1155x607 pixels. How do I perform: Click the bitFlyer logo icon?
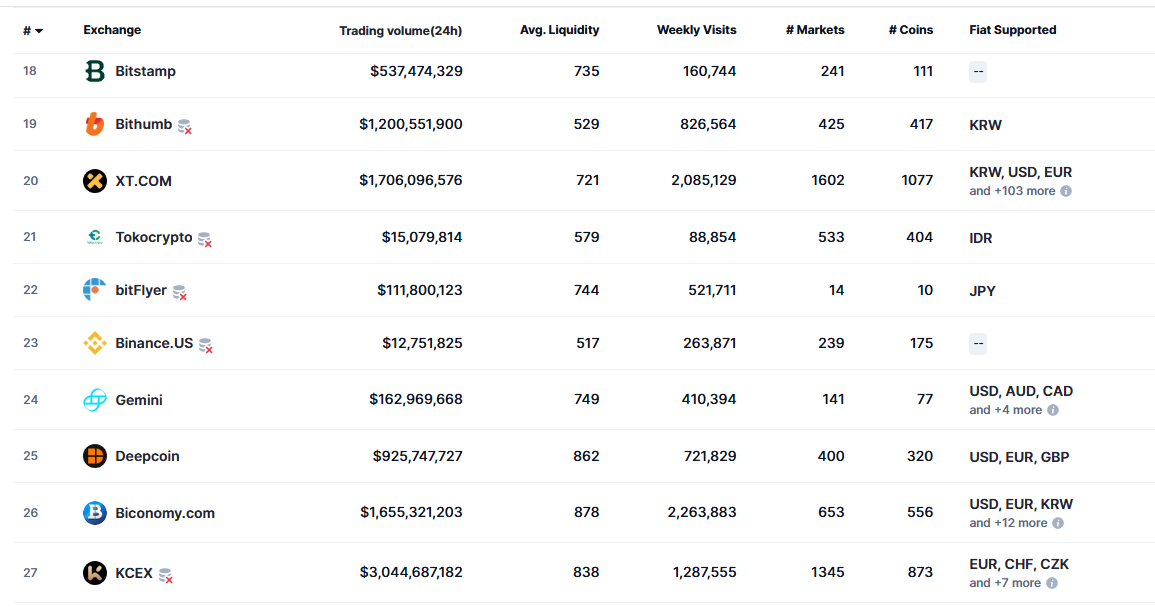point(95,290)
